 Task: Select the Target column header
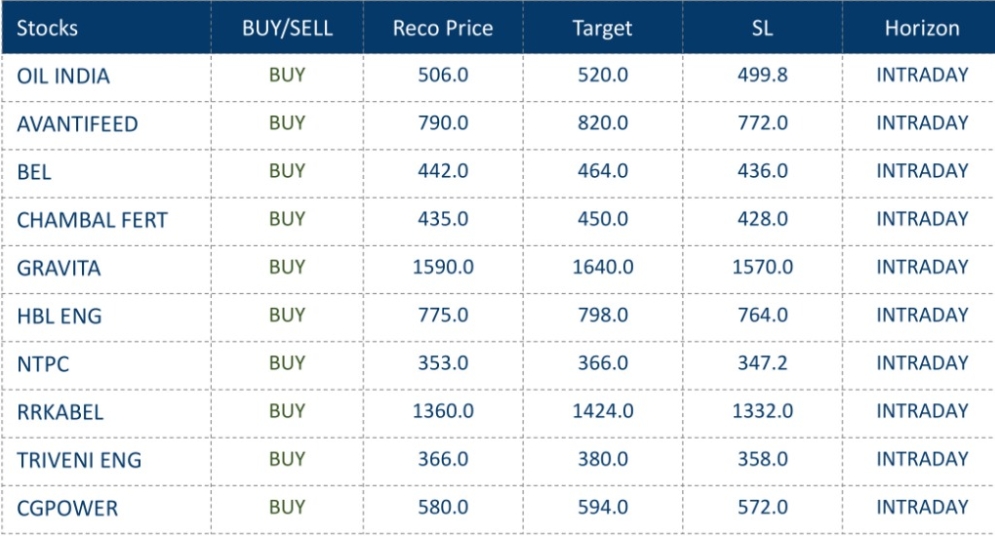(602, 28)
